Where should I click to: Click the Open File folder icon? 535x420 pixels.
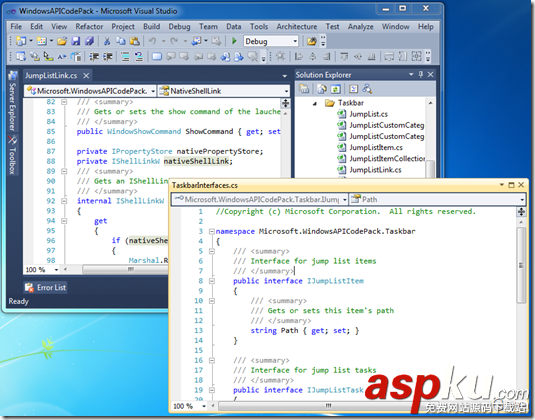62,41
